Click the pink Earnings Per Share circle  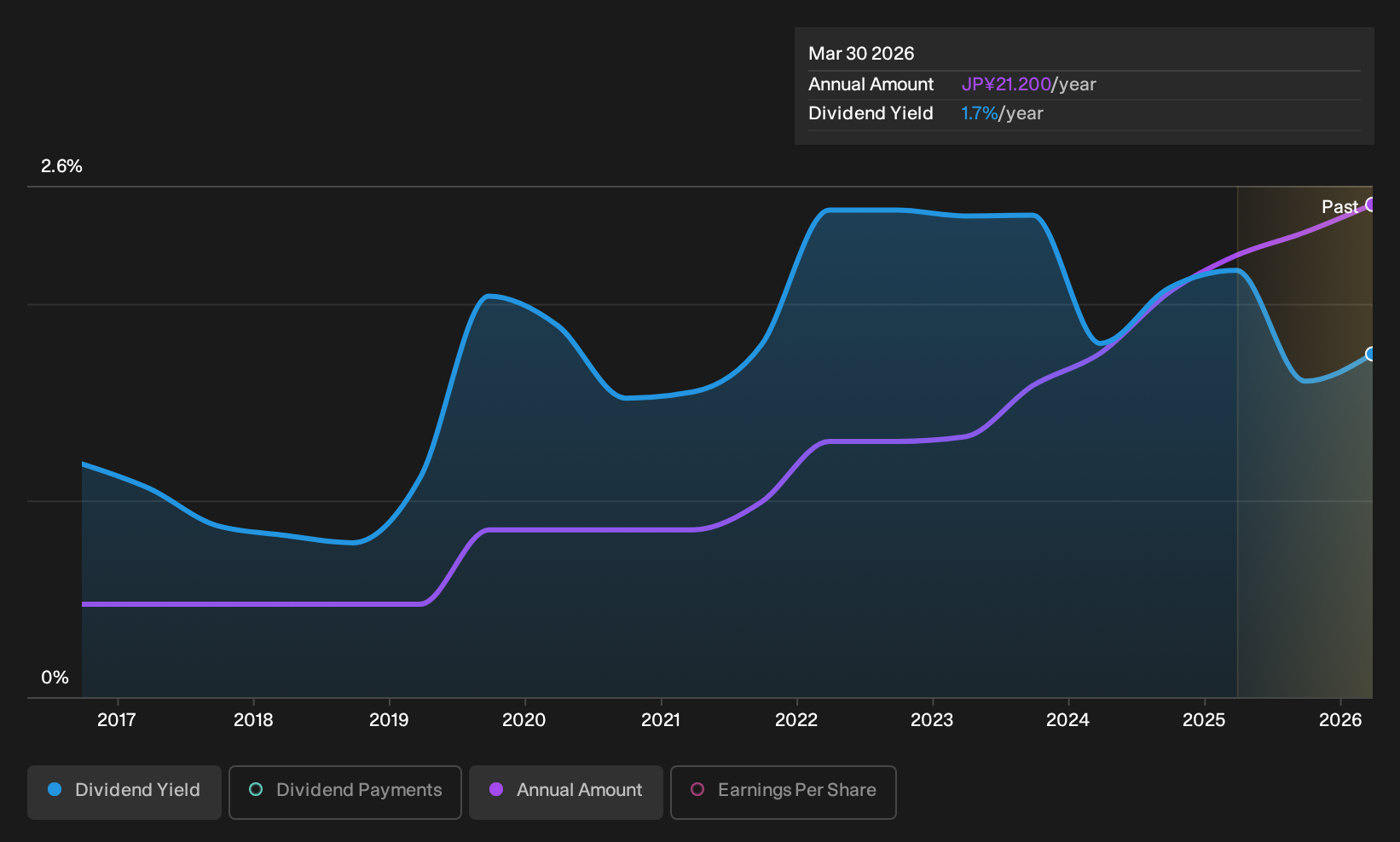pos(697,789)
